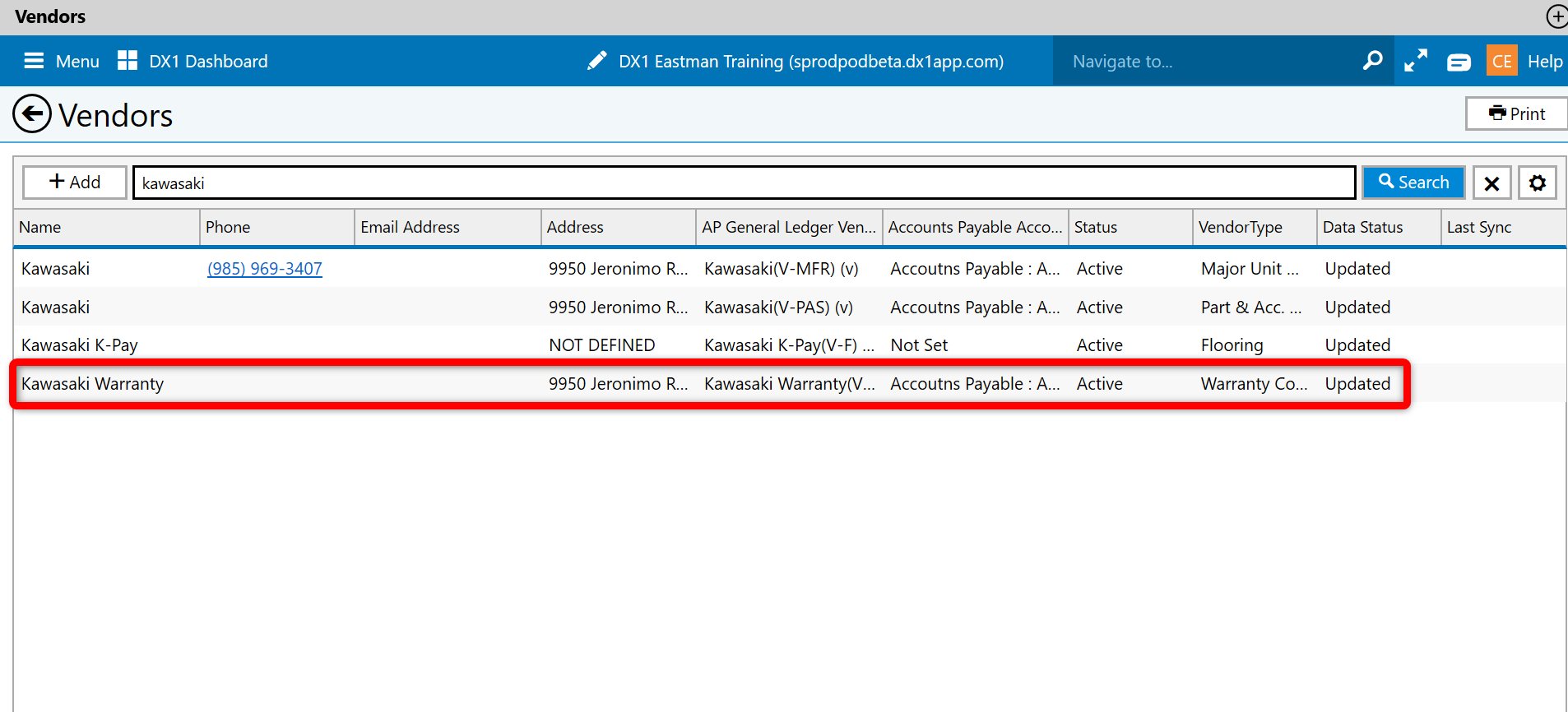Screen dimensions: 1568x712
Task: Click the blue Search button
Action: coord(1413,182)
